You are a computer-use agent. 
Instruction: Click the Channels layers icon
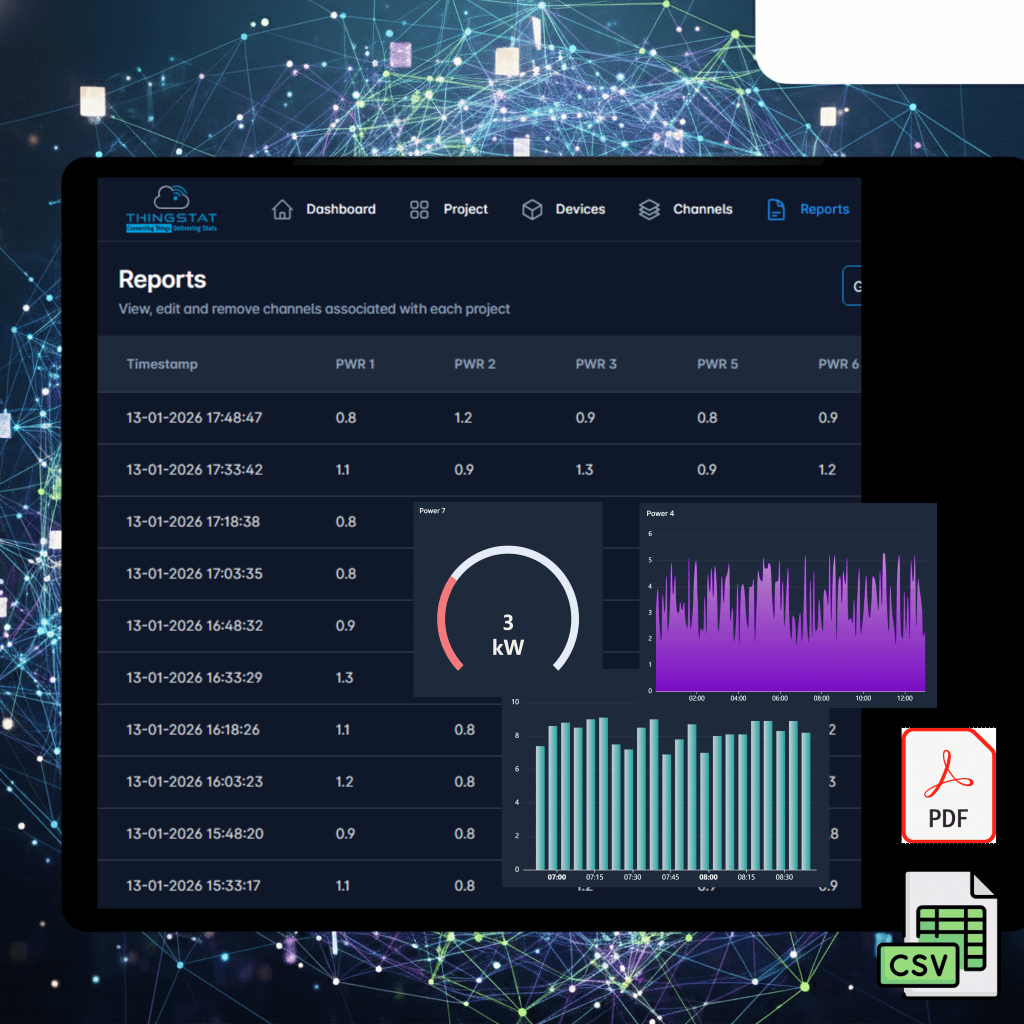[x=649, y=210]
